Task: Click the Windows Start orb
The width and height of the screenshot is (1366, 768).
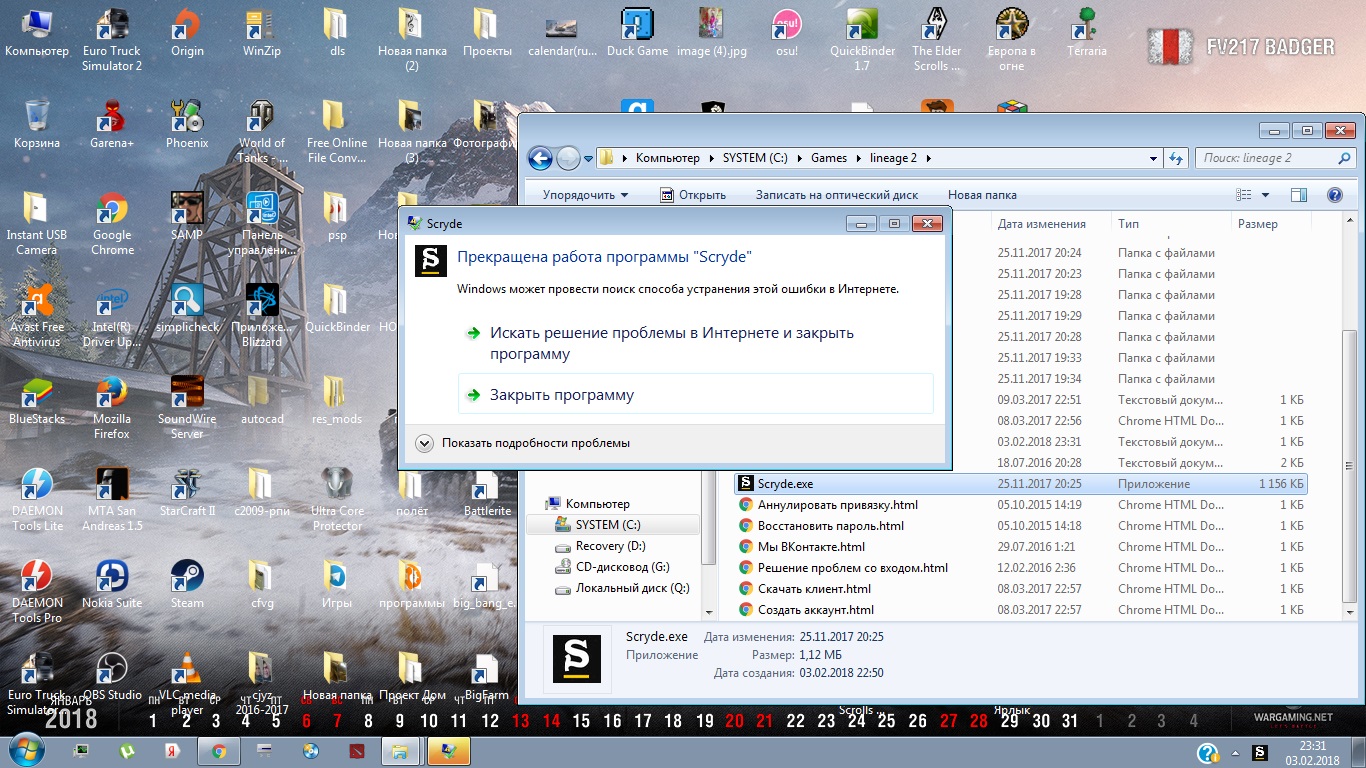Action: [25, 749]
